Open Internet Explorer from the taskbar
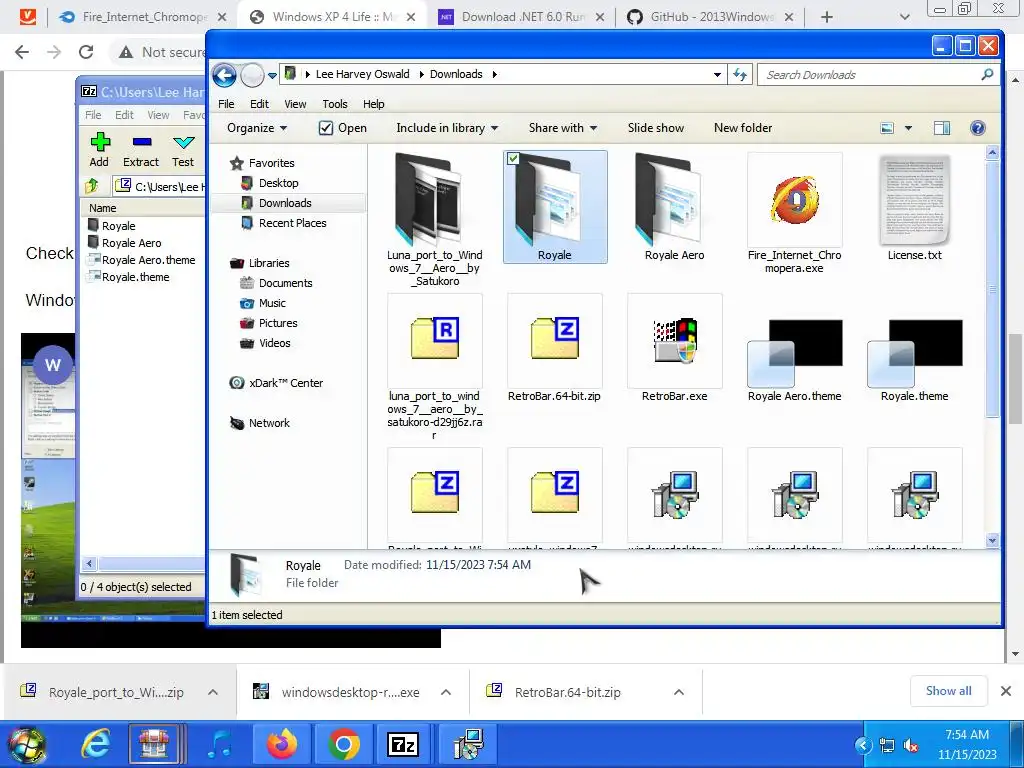Image resolution: width=1024 pixels, height=768 pixels. [95, 744]
